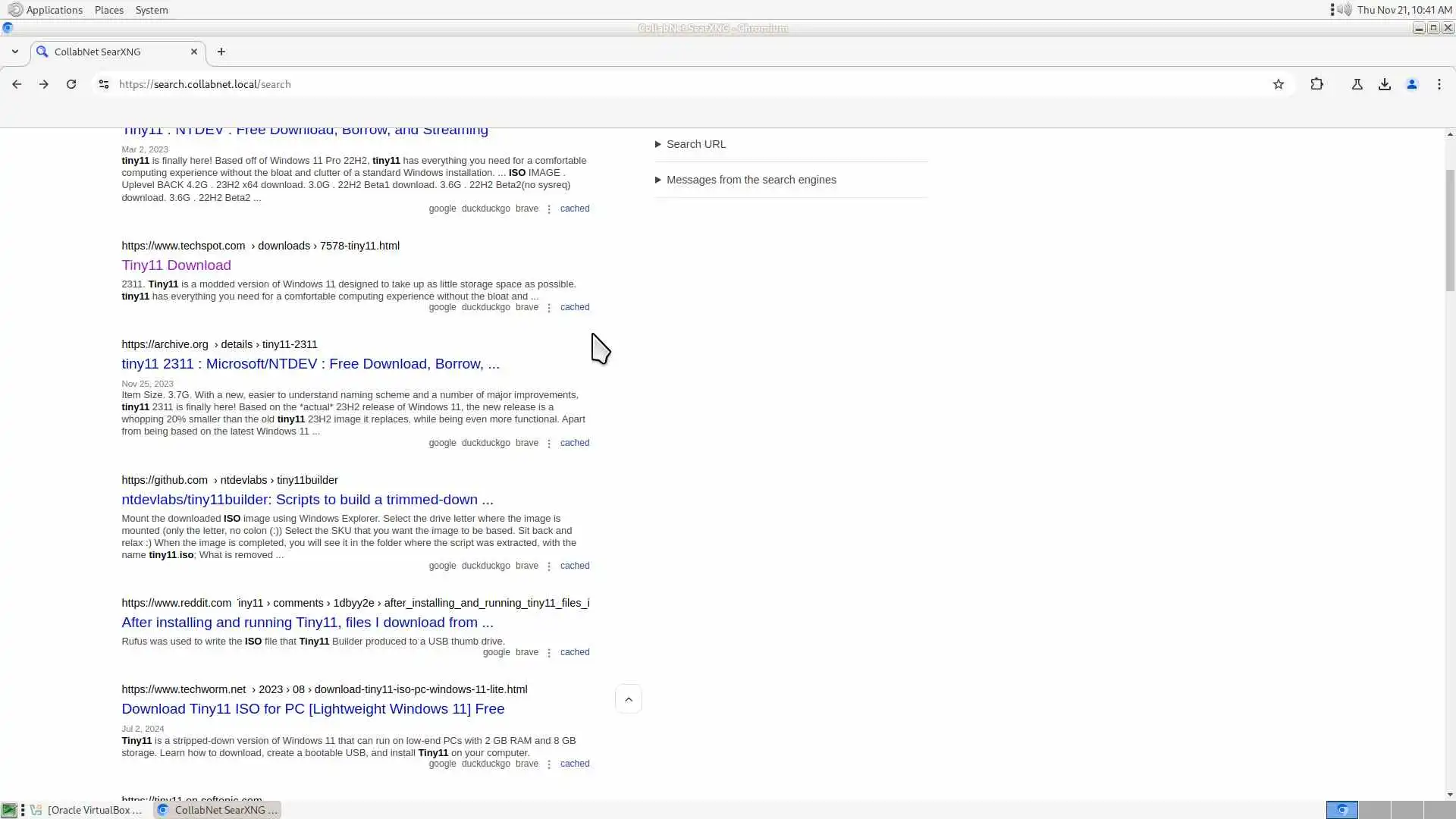Image resolution: width=1456 pixels, height=819 pixels.
Task: Bookmark this page with star icon
Action: 1279,84
